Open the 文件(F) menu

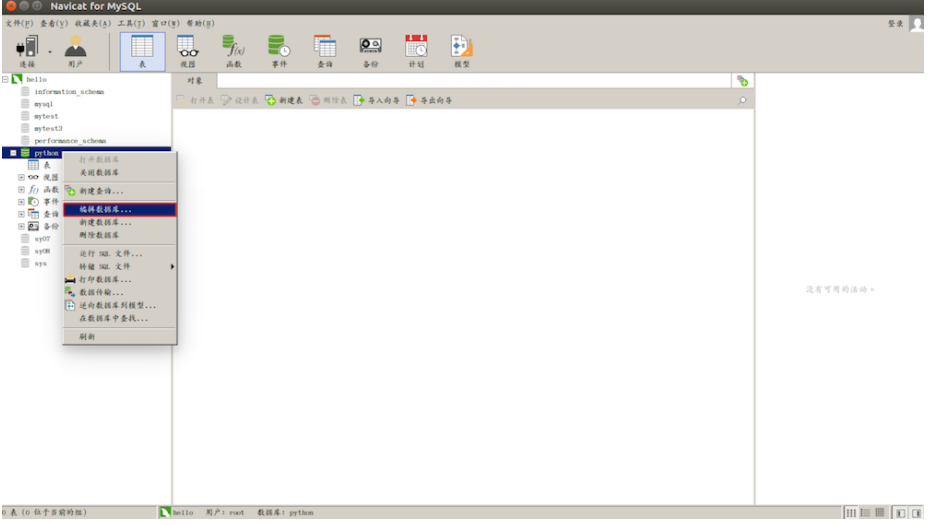pos(19,23)
